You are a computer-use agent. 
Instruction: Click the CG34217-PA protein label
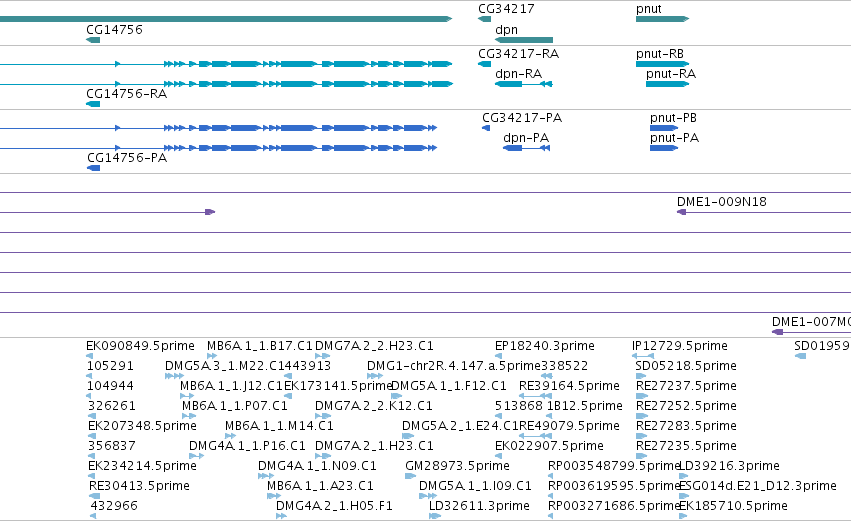pos(522,118)
